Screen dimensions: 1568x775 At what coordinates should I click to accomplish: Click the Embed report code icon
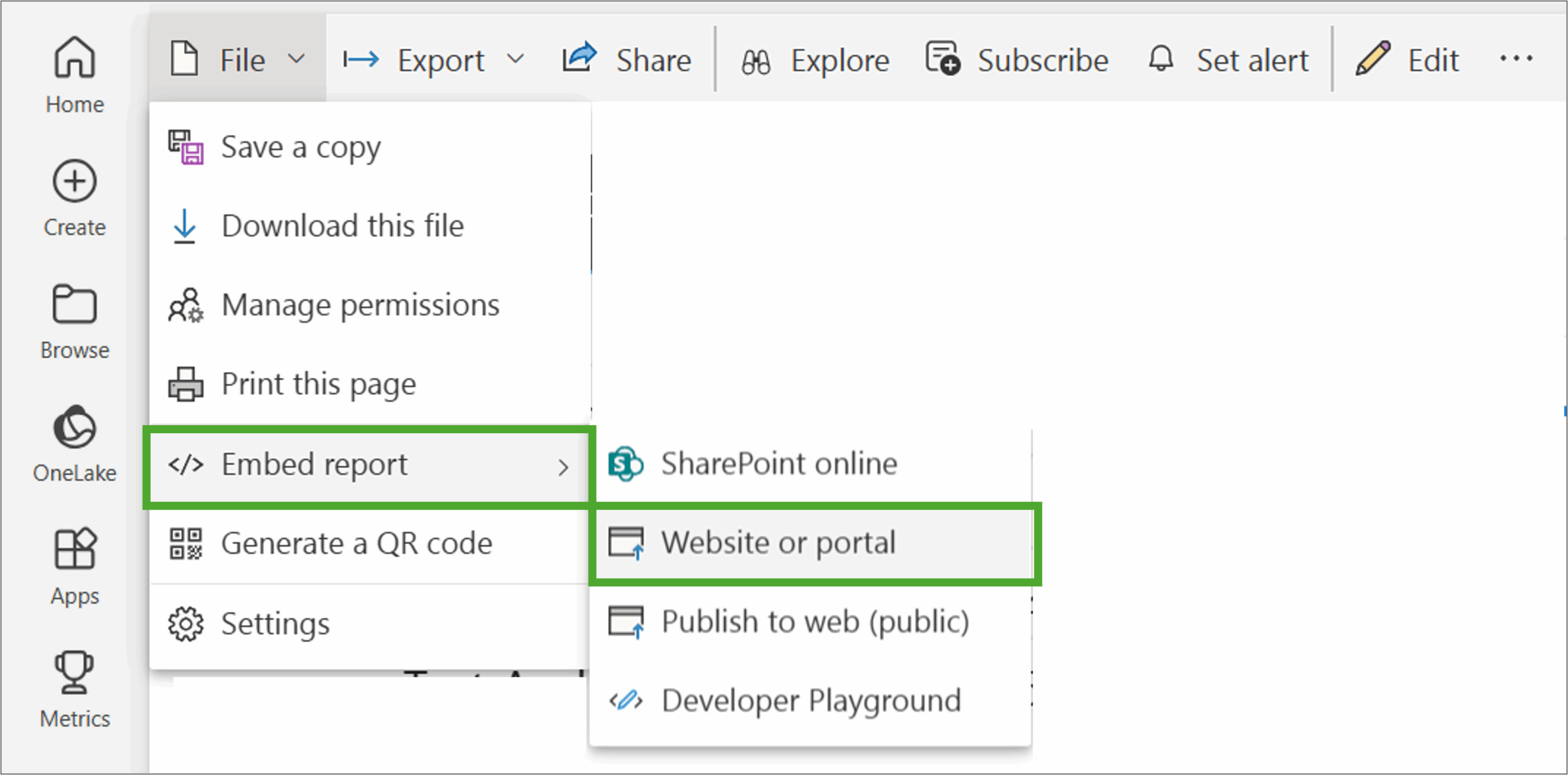(186, 464)
